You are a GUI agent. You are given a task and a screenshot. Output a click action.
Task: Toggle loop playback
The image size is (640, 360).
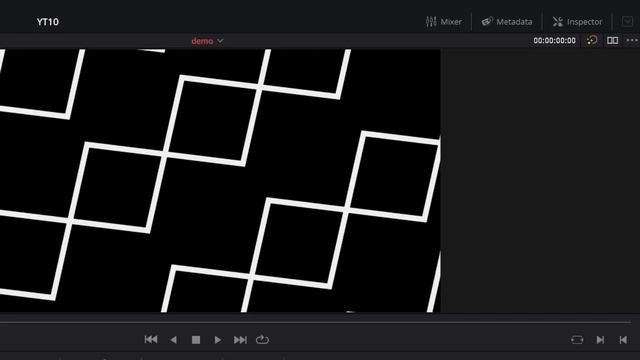(x=262, y=340)
